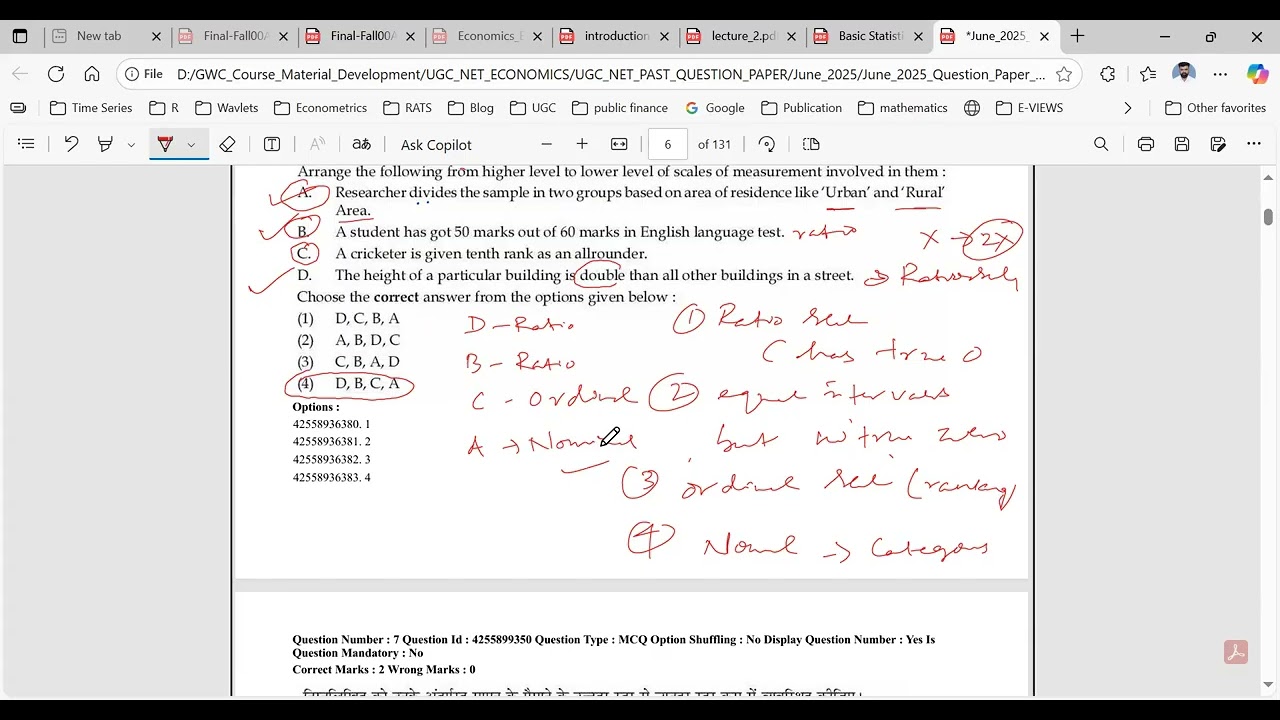Zoom in with the plus icon
The width and height of the screenshot is (1280, 720).
click(x=582, y=144)
